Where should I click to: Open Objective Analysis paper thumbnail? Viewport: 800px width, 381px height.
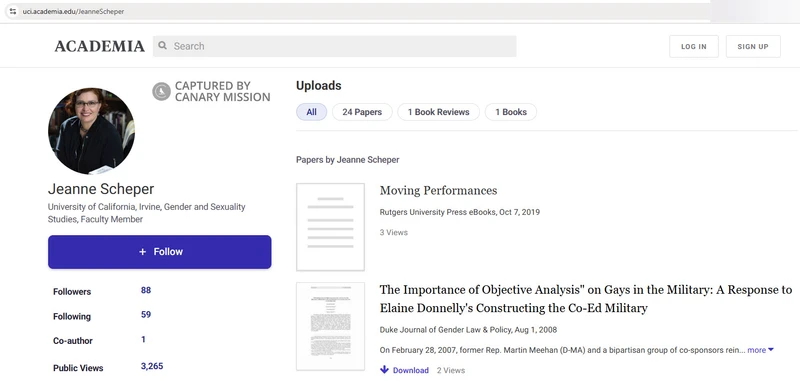pos(330,326)
